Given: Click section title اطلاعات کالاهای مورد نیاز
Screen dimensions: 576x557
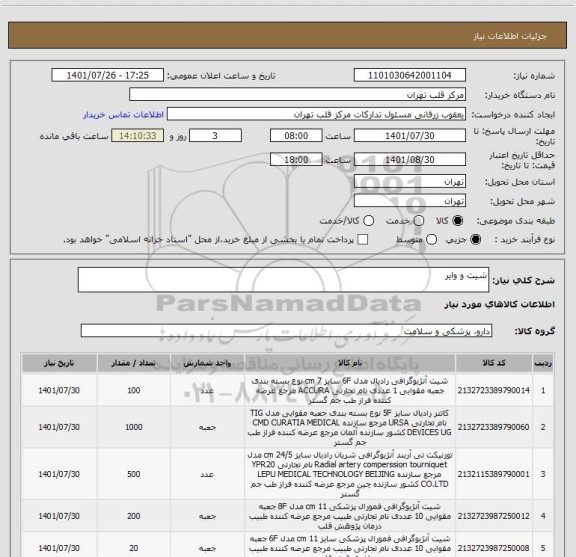Looking at the screenshot, I should 500,305.
